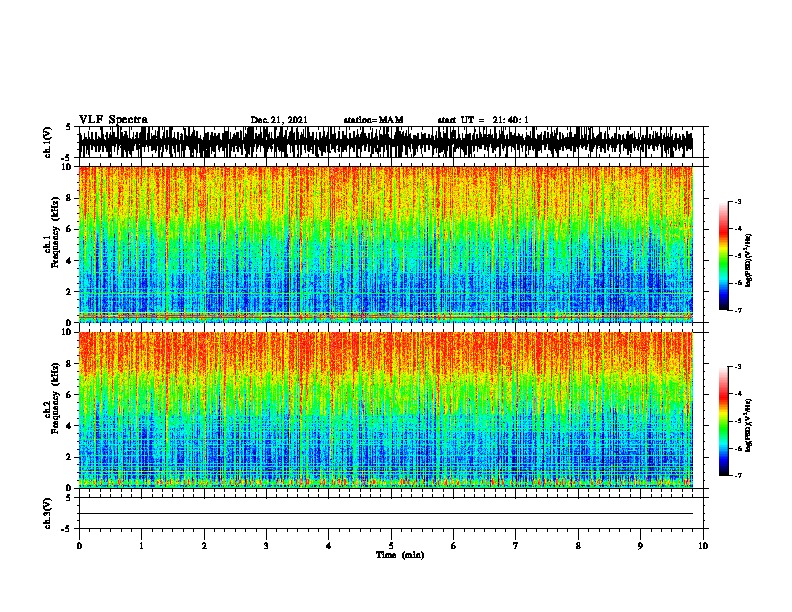The height and width of the screenshot is (612, 792).
Task: Click time axis tick label '10'
Action: tap(703, 546)
